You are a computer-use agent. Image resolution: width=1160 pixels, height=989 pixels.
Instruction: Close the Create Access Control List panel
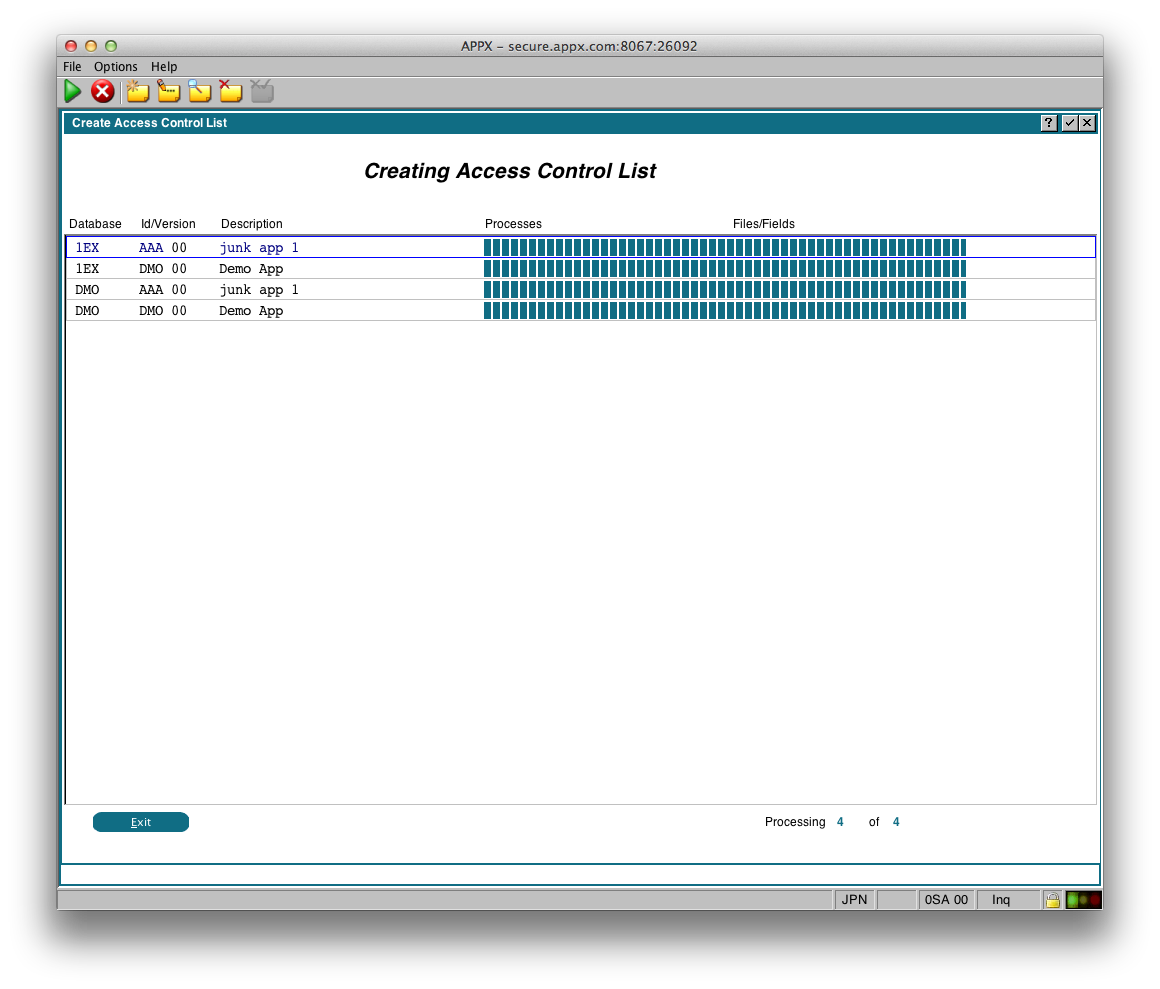[1087, 123]
